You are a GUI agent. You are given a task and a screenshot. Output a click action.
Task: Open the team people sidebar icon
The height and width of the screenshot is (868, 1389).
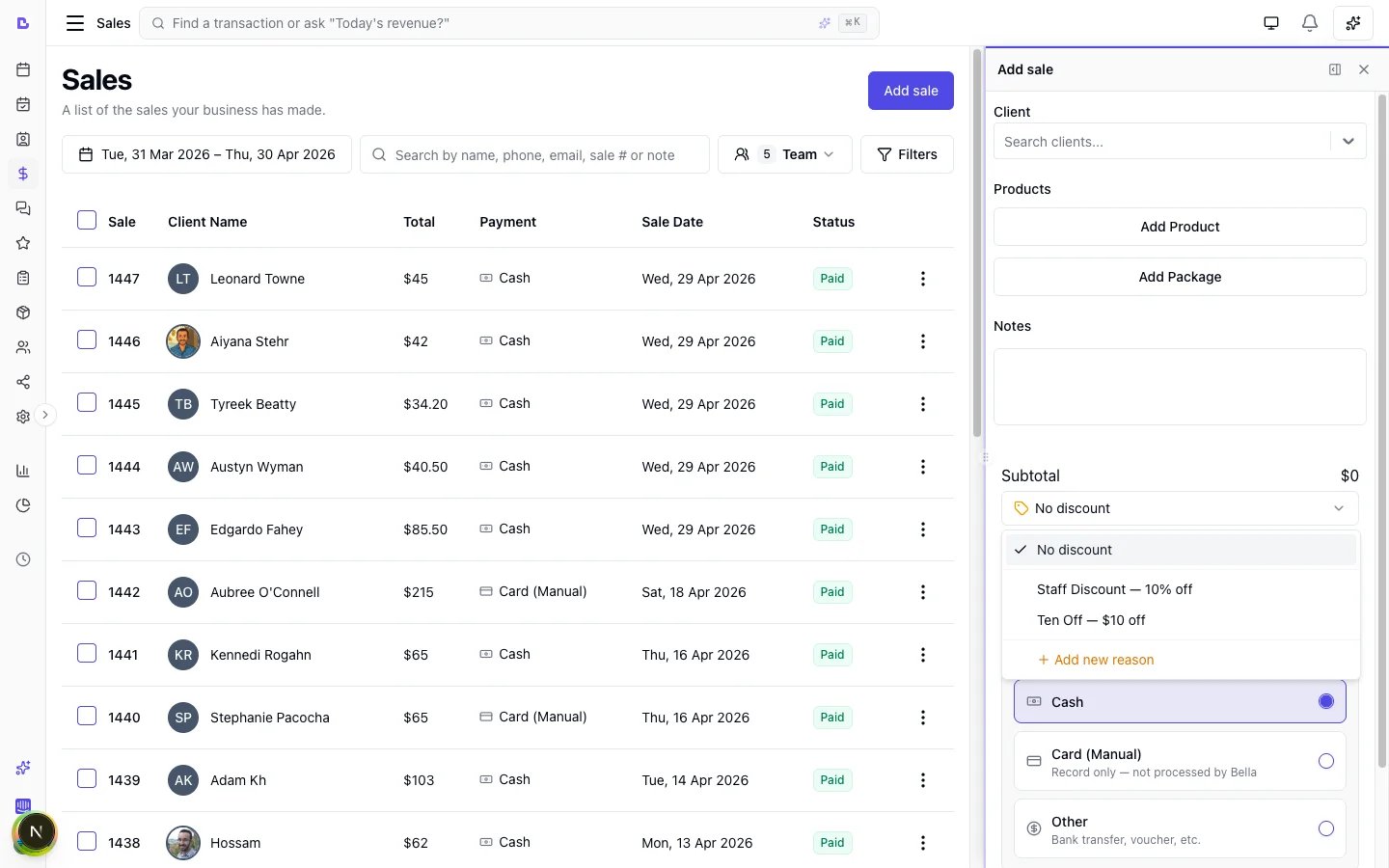pyautogui.click(x=23, y=347)
